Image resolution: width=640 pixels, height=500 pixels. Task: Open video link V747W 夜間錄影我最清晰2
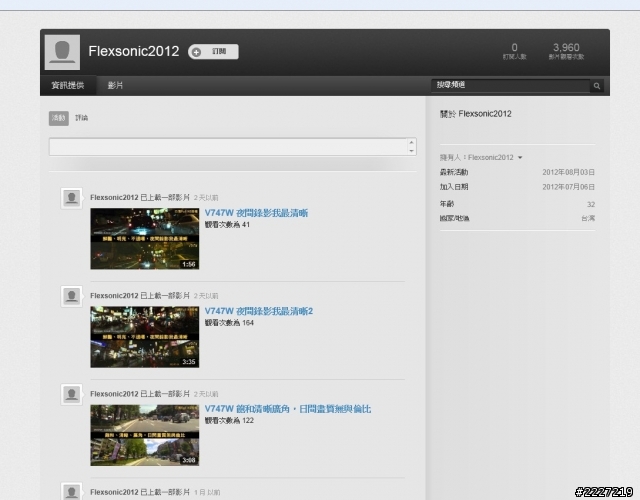259,311
